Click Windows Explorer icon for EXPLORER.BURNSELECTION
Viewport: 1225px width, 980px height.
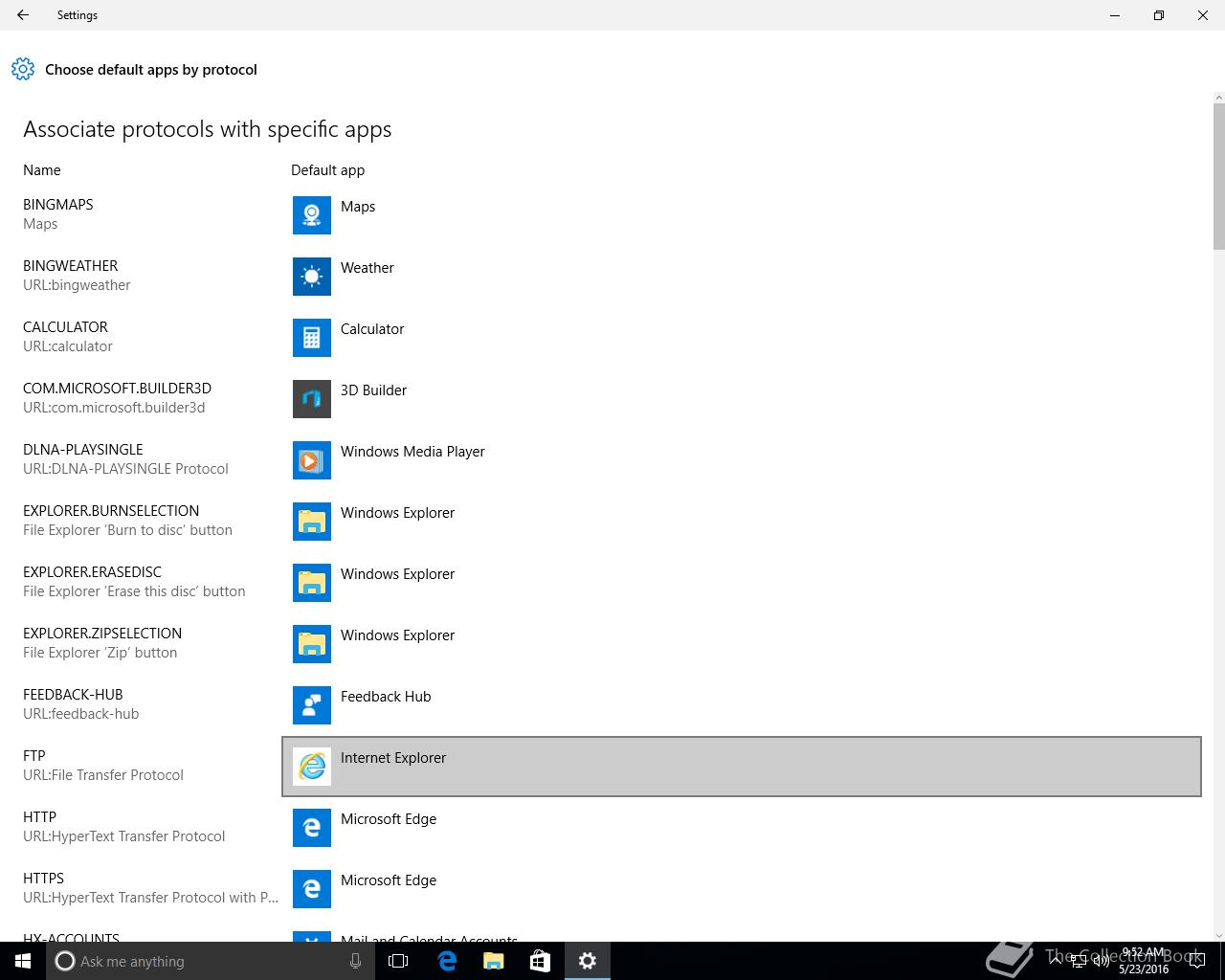click(x=312, y=522)
